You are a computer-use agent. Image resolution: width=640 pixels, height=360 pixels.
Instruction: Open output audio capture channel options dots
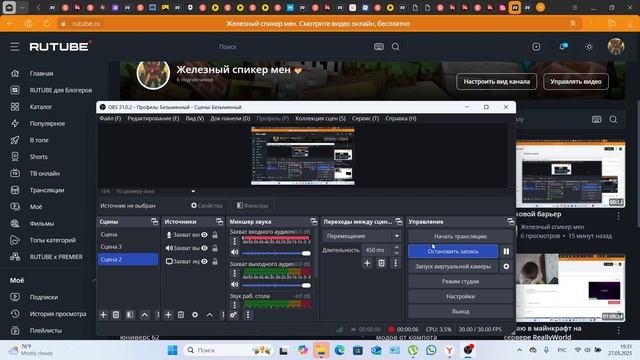click(x=234, y=273)
